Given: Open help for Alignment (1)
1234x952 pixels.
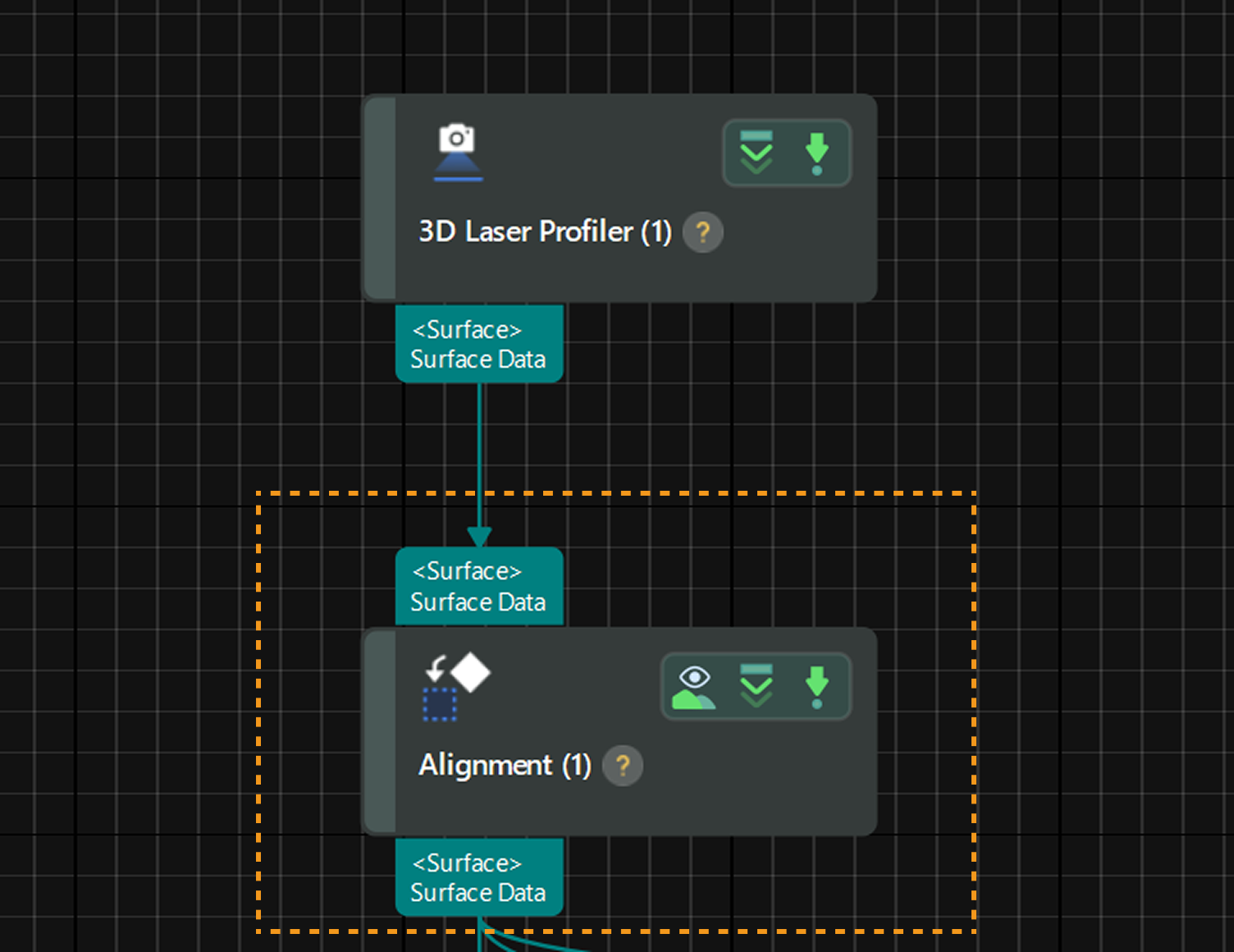Looking at the screenshot, I should (x=623, y=766).
